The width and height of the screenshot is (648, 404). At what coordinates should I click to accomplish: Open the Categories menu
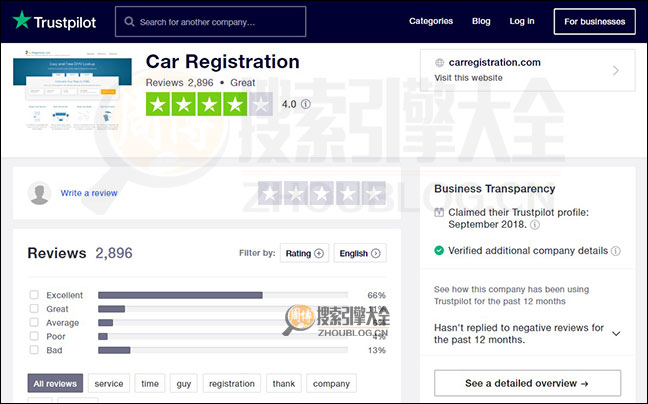[x=431, y=21]
